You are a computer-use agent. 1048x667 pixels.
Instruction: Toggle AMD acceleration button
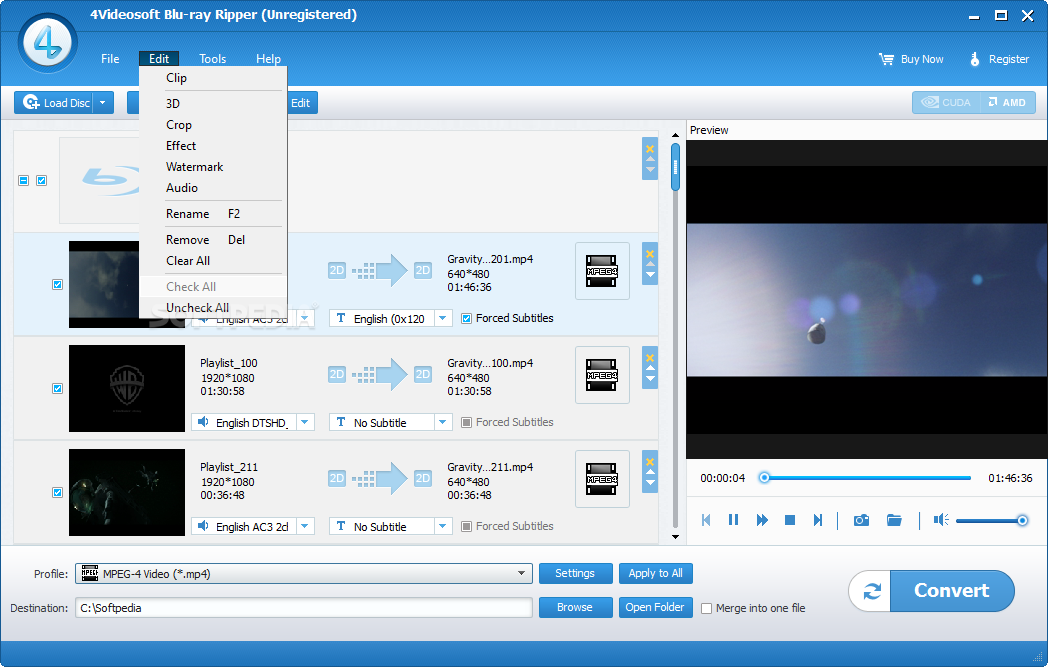tap(1007, 102)
